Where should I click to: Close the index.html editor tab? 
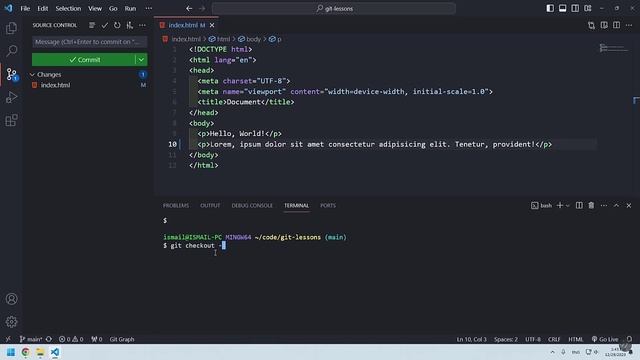[212, 25]
